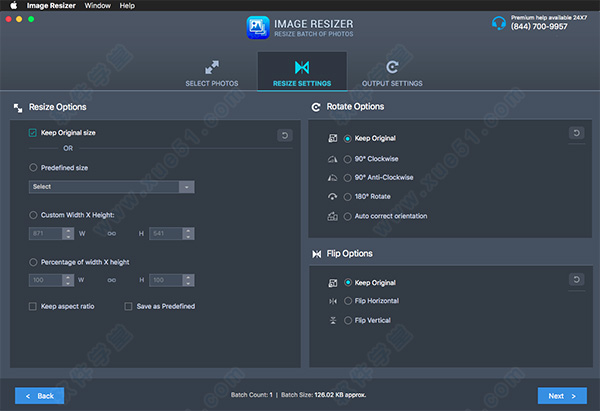Enable Auto correct orientation radio button

pyautogui.click(x=347, y=217)
